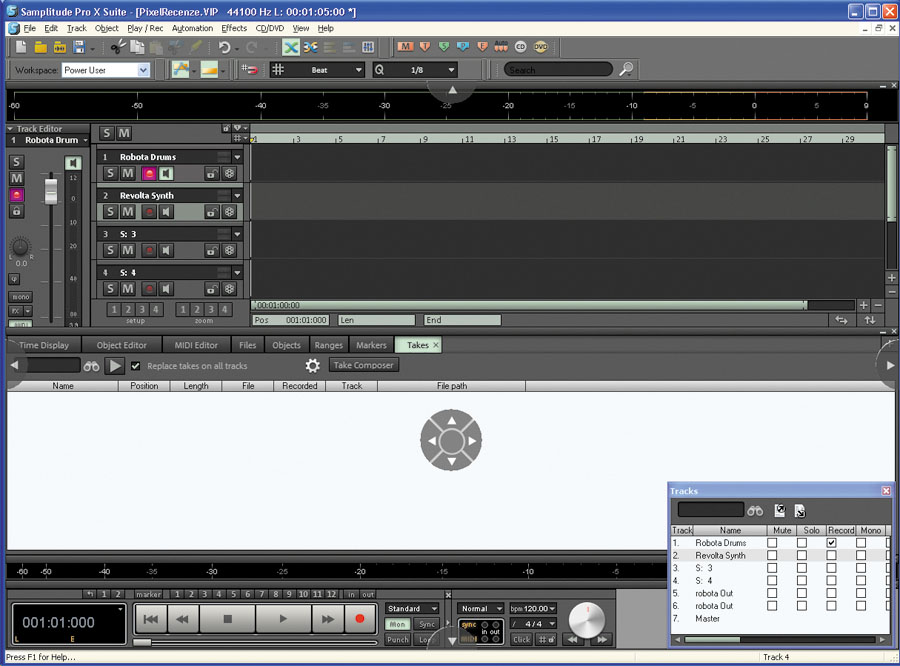Click the lock icon on Robota Drums track
The height and width of the screenshot is (666, 900).
(x=212, y=174)
